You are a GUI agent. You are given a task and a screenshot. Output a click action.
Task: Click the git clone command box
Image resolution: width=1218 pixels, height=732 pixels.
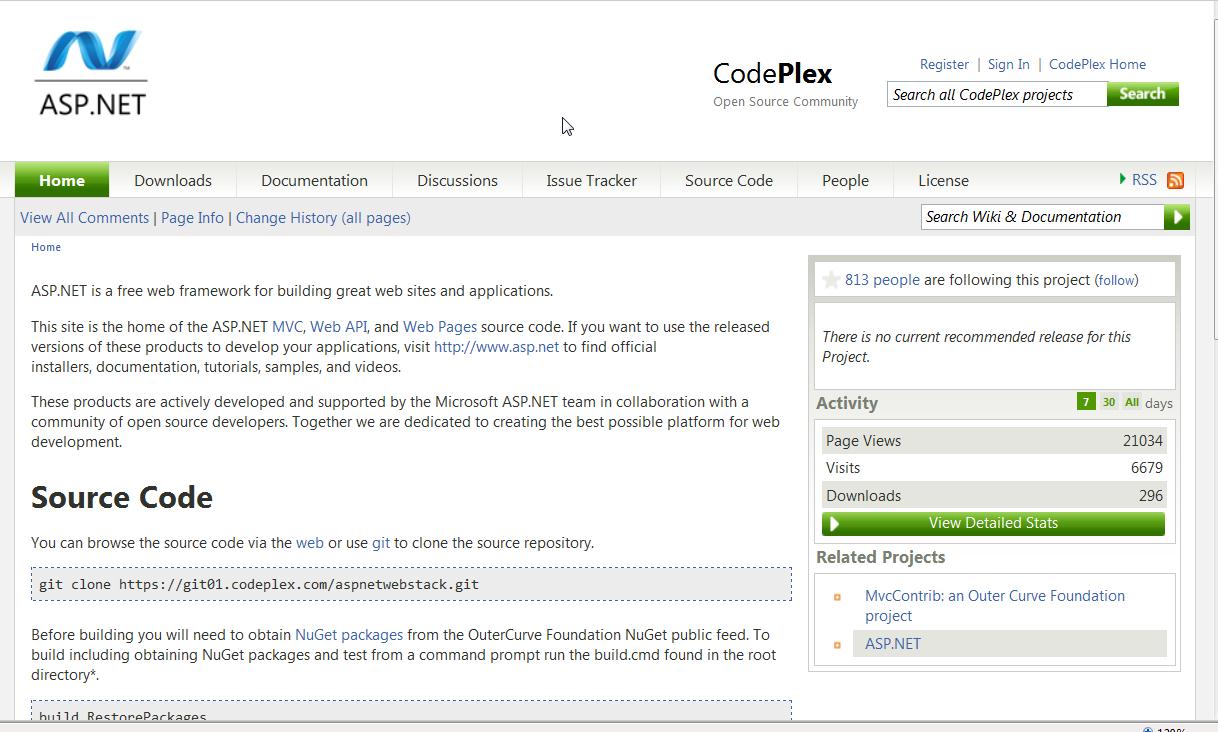pos(411,584)
